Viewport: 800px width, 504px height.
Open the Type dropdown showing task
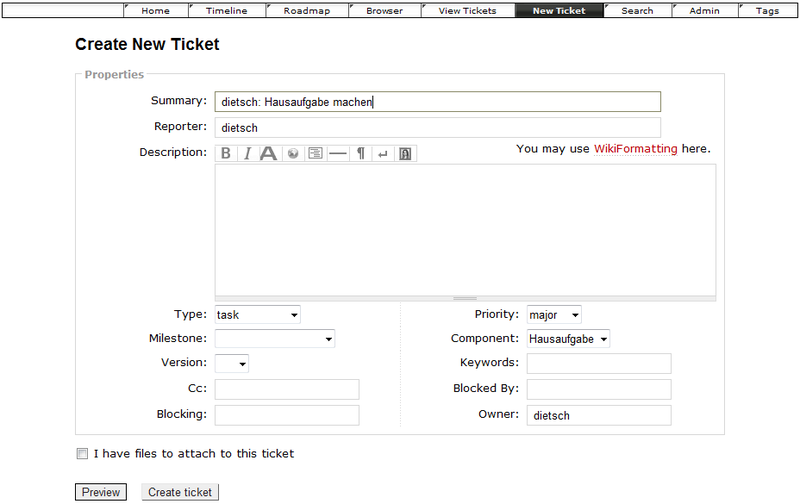[257, 315]
